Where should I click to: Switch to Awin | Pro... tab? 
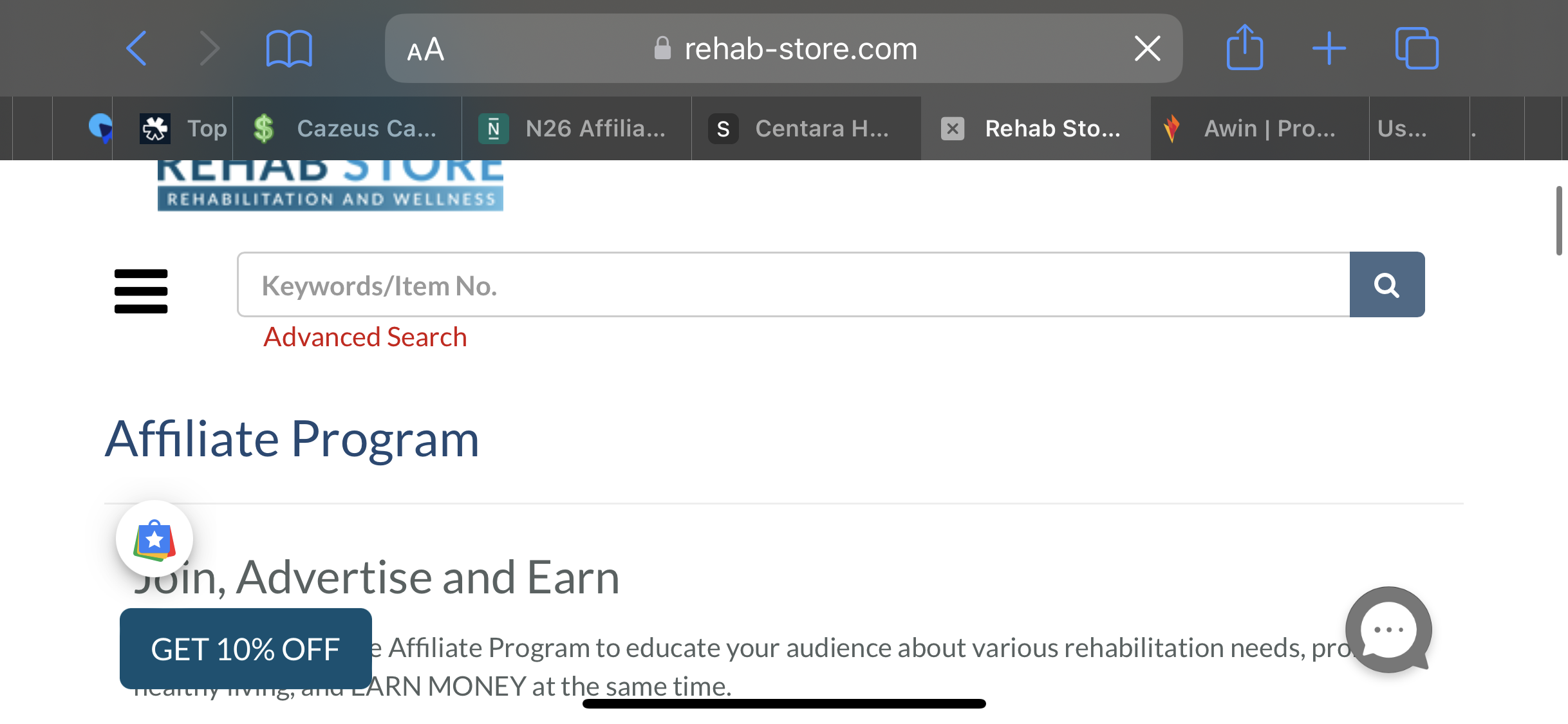[1260, 128]
